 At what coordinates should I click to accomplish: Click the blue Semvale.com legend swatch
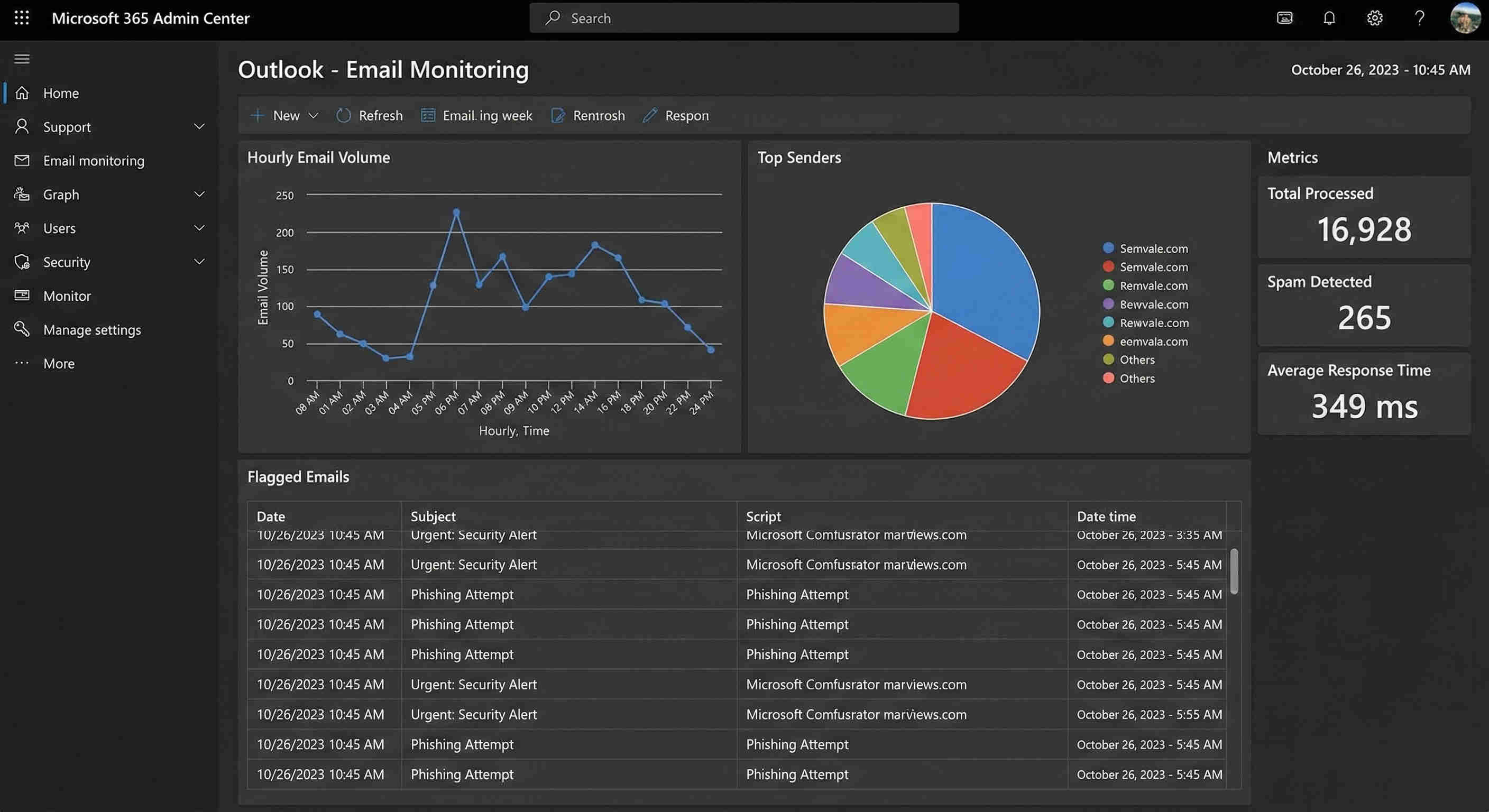[1108, 248]
